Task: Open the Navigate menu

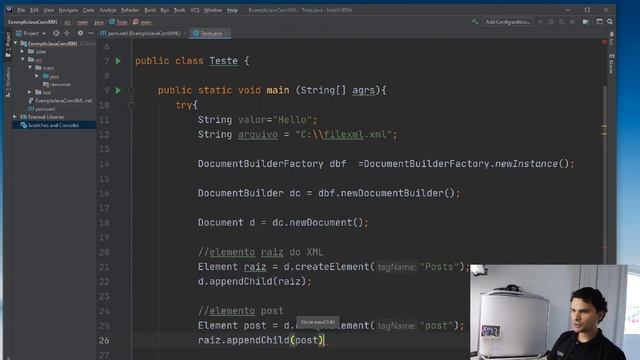Action: coord(68,10)
